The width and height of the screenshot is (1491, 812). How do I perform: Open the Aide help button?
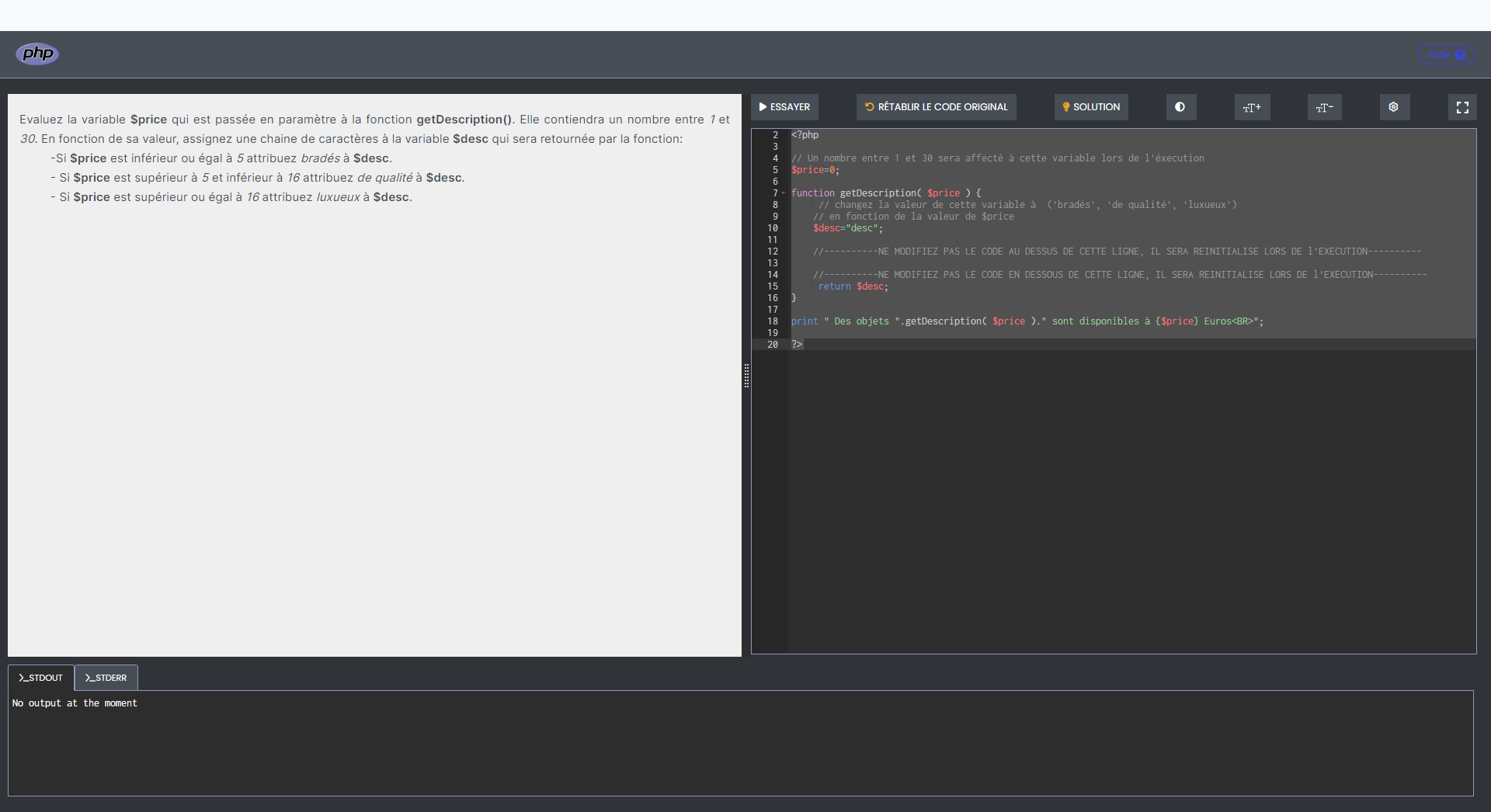click(x=1446, y=54)
